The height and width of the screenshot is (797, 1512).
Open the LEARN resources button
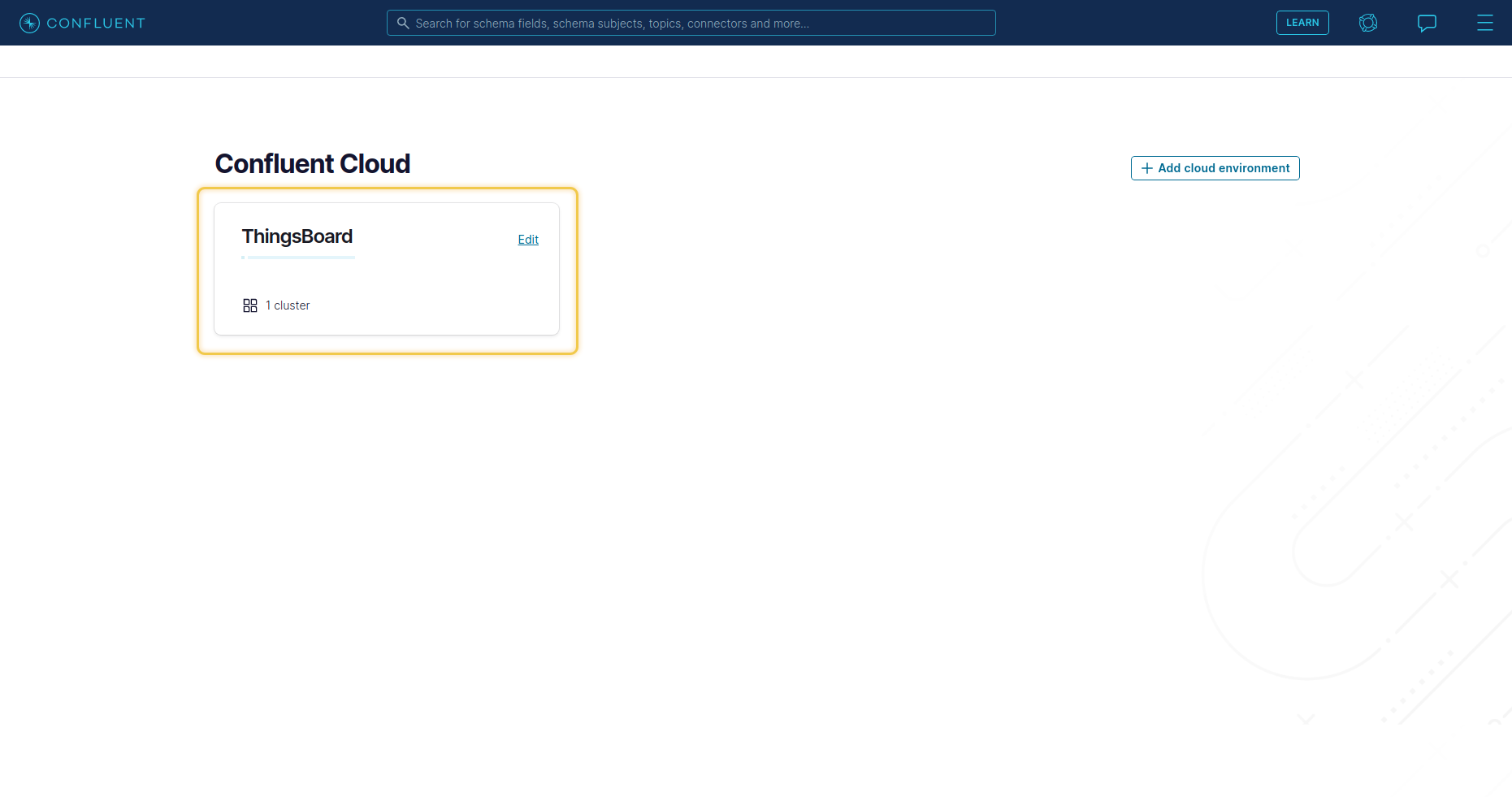[1302, 23]
